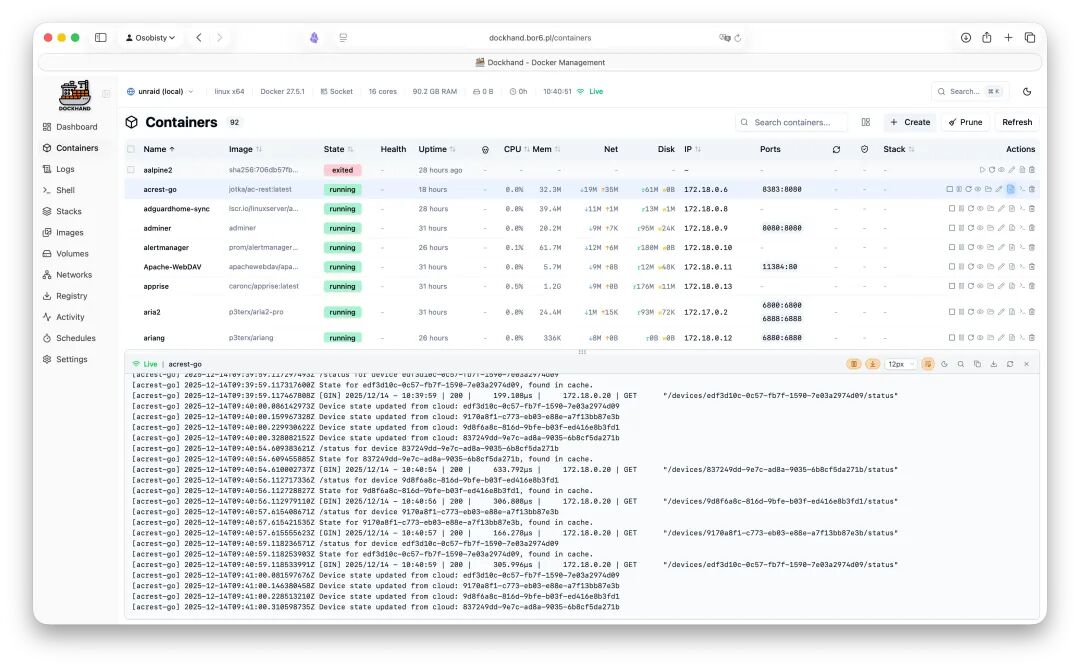The image size is (1080, 668).
Task: Delete the aalpine2 container
Action: [x=1032, y=169]
